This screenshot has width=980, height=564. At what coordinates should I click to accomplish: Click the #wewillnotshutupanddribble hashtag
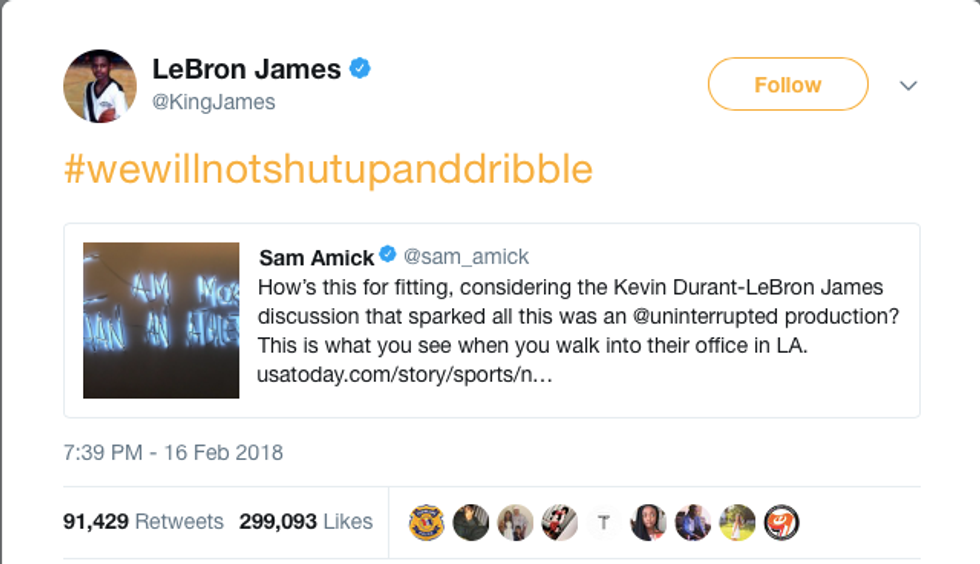click(x=328, y=170)
